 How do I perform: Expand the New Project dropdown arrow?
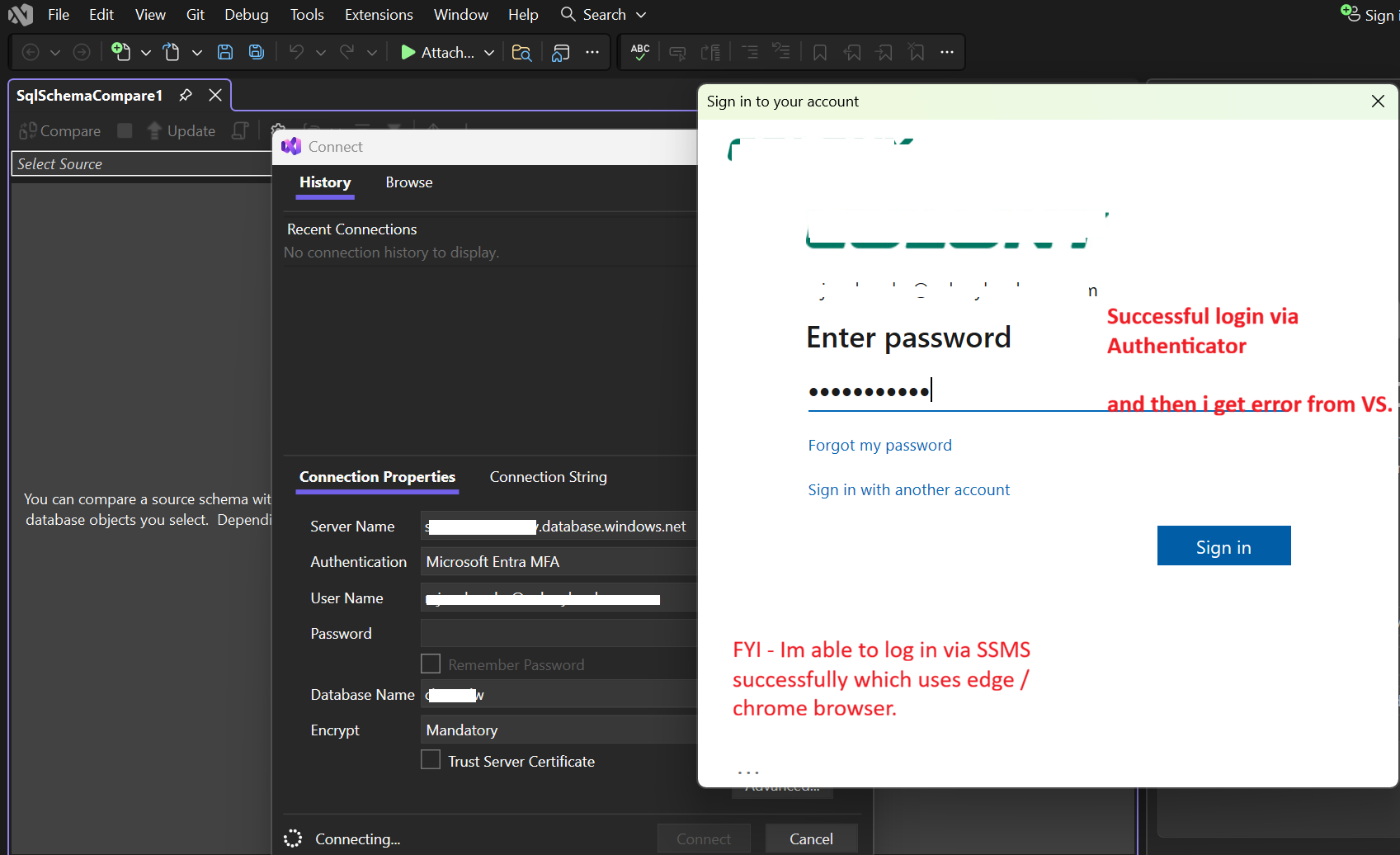[x=146, y=52]
